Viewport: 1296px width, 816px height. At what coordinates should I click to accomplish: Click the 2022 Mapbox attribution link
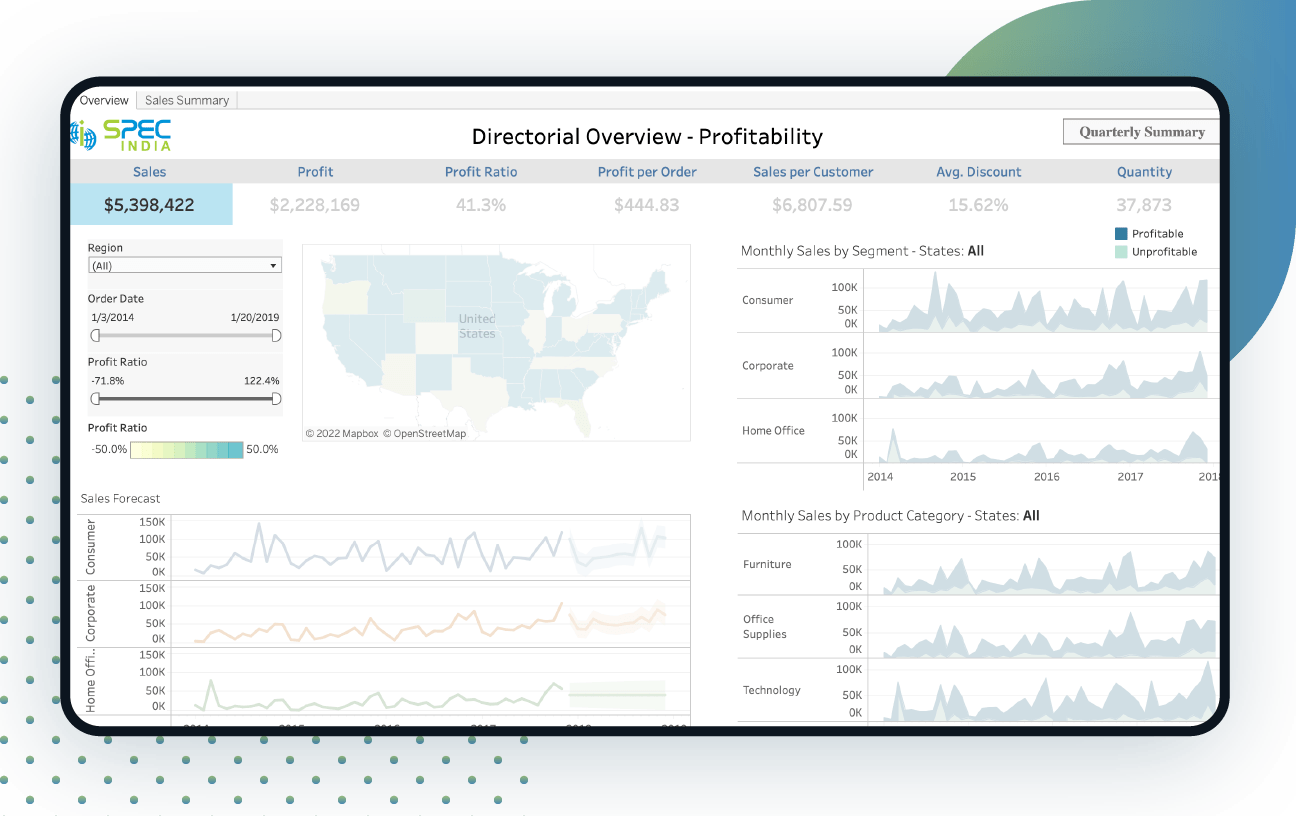342,434
